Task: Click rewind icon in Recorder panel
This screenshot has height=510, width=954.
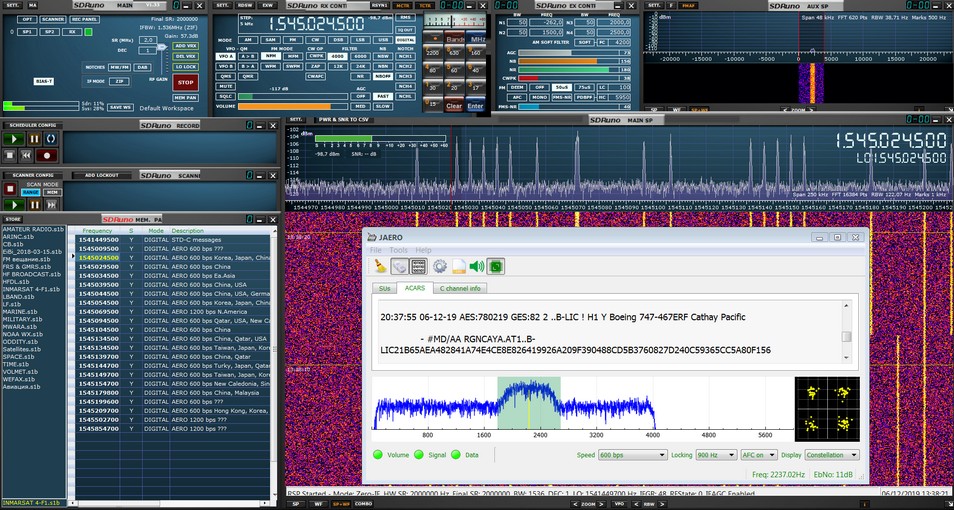Action: (27, 155)
